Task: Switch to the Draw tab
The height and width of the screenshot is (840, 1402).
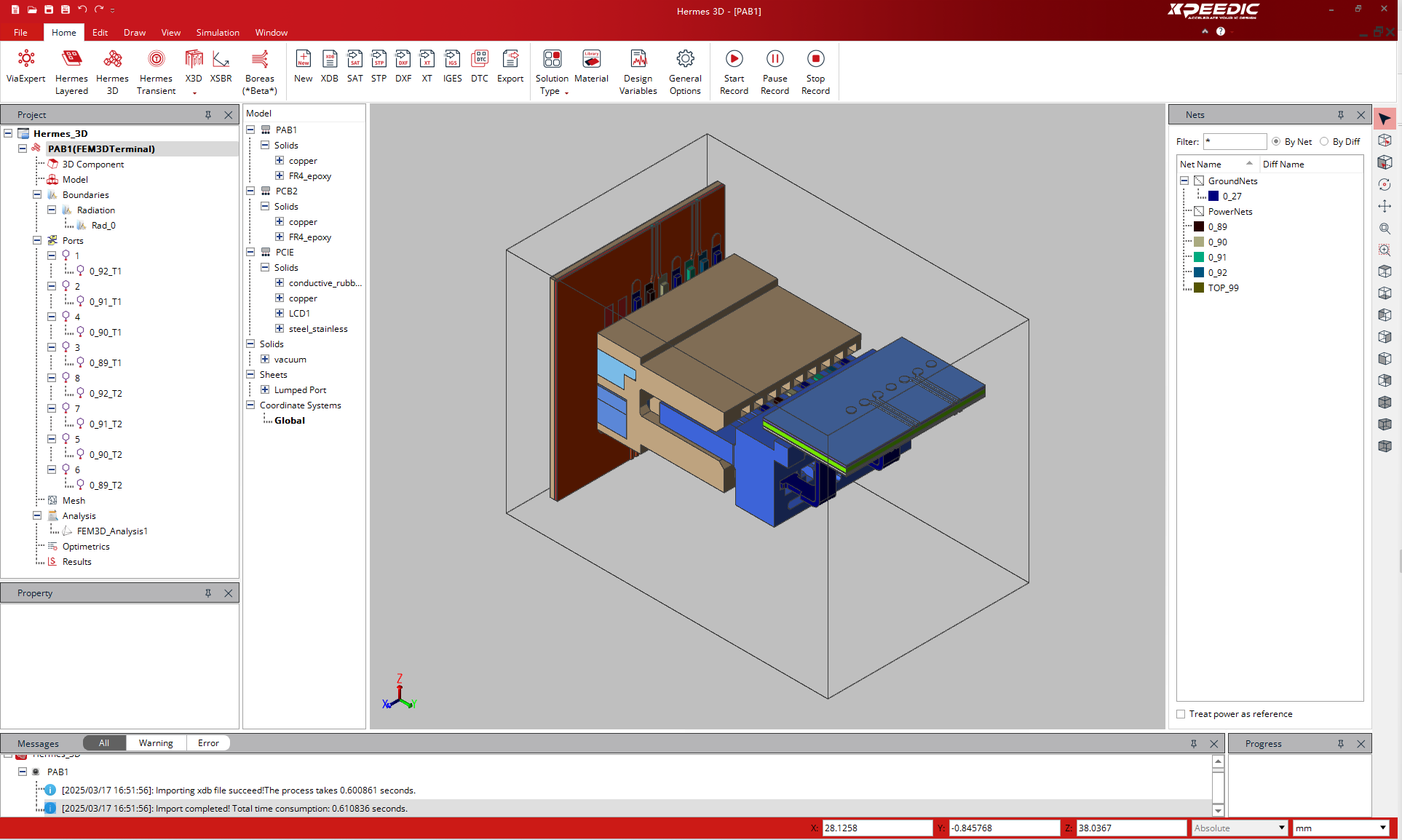Action: (135, 32)
